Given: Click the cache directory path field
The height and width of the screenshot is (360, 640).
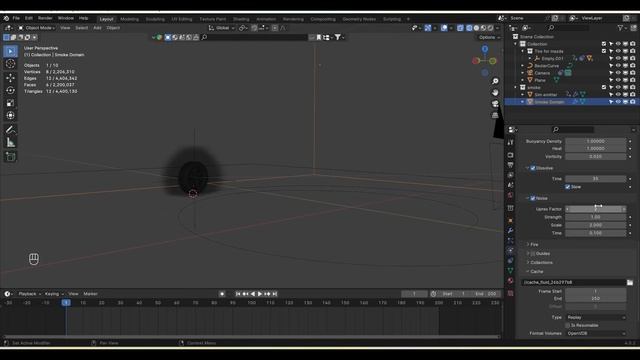Looking at the screenshot, I should pyautogui.click(x=573, y=282).
